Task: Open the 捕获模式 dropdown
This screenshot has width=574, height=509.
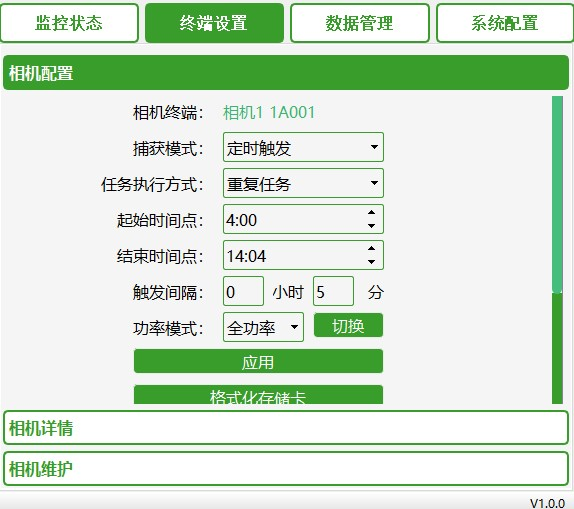Action: [303, 147]
